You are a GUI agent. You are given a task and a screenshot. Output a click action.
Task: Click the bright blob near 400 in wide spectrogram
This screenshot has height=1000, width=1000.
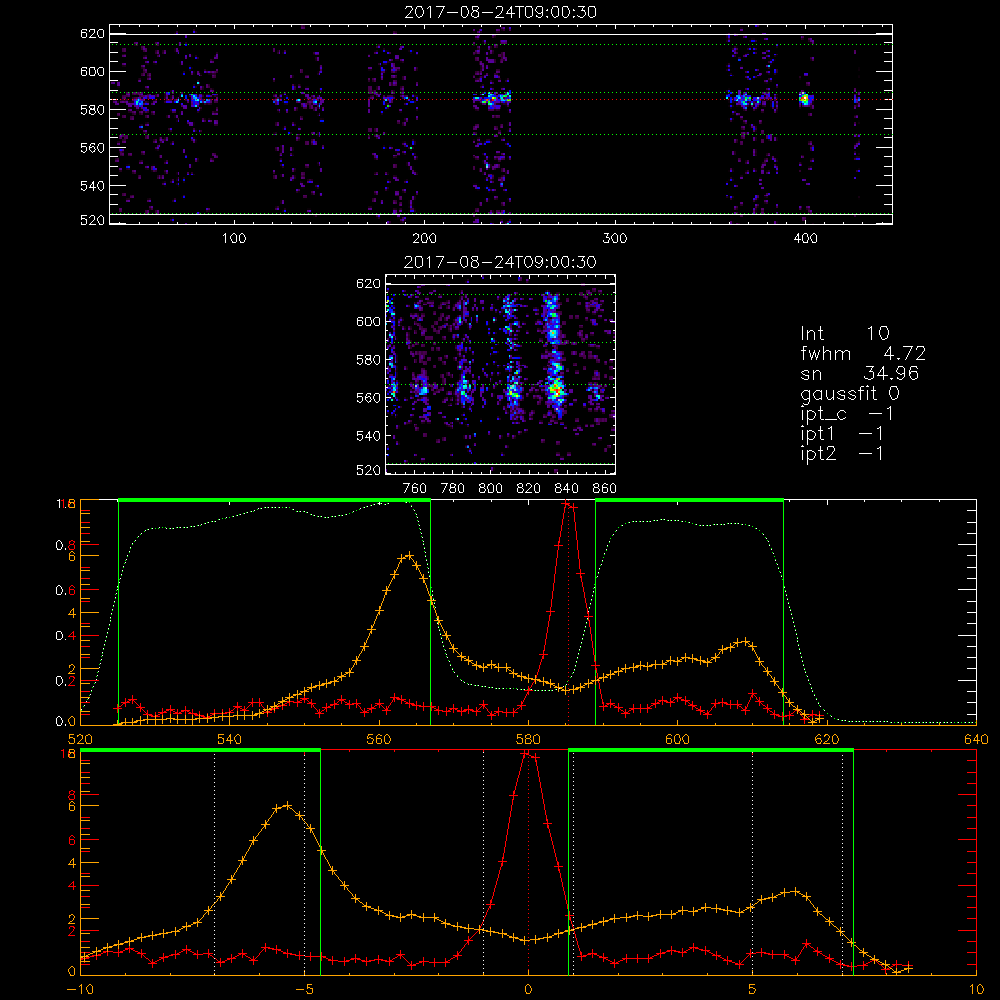coord(804,99)
